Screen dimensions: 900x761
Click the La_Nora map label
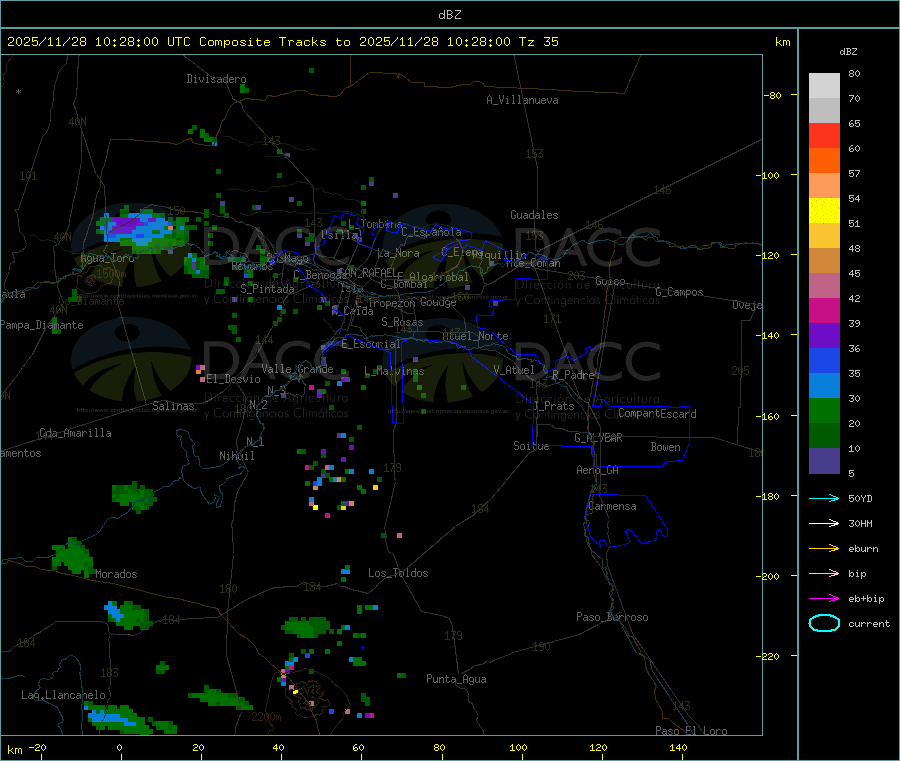click(x=398, y=253)
